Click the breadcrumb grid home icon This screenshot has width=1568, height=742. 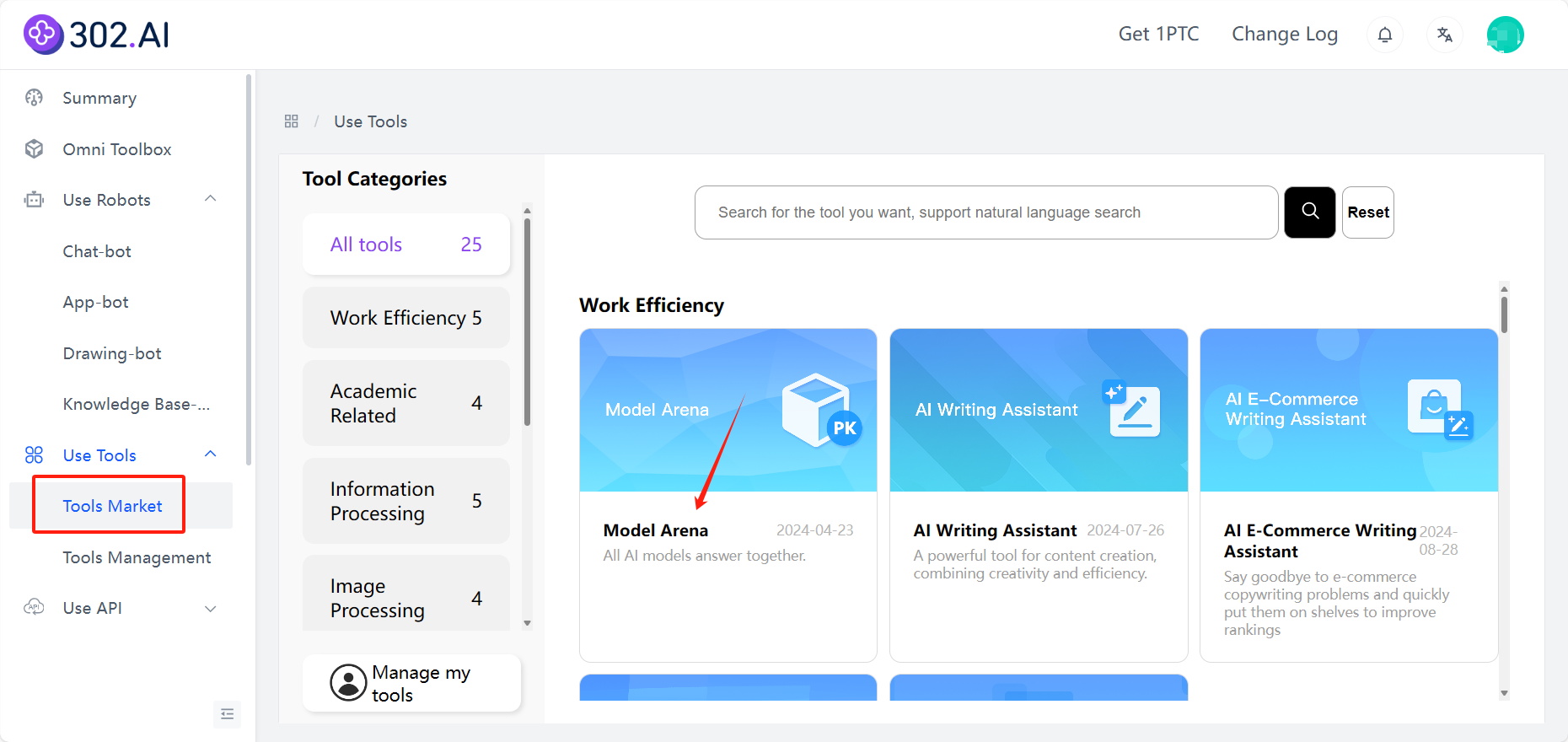(292, 121)
